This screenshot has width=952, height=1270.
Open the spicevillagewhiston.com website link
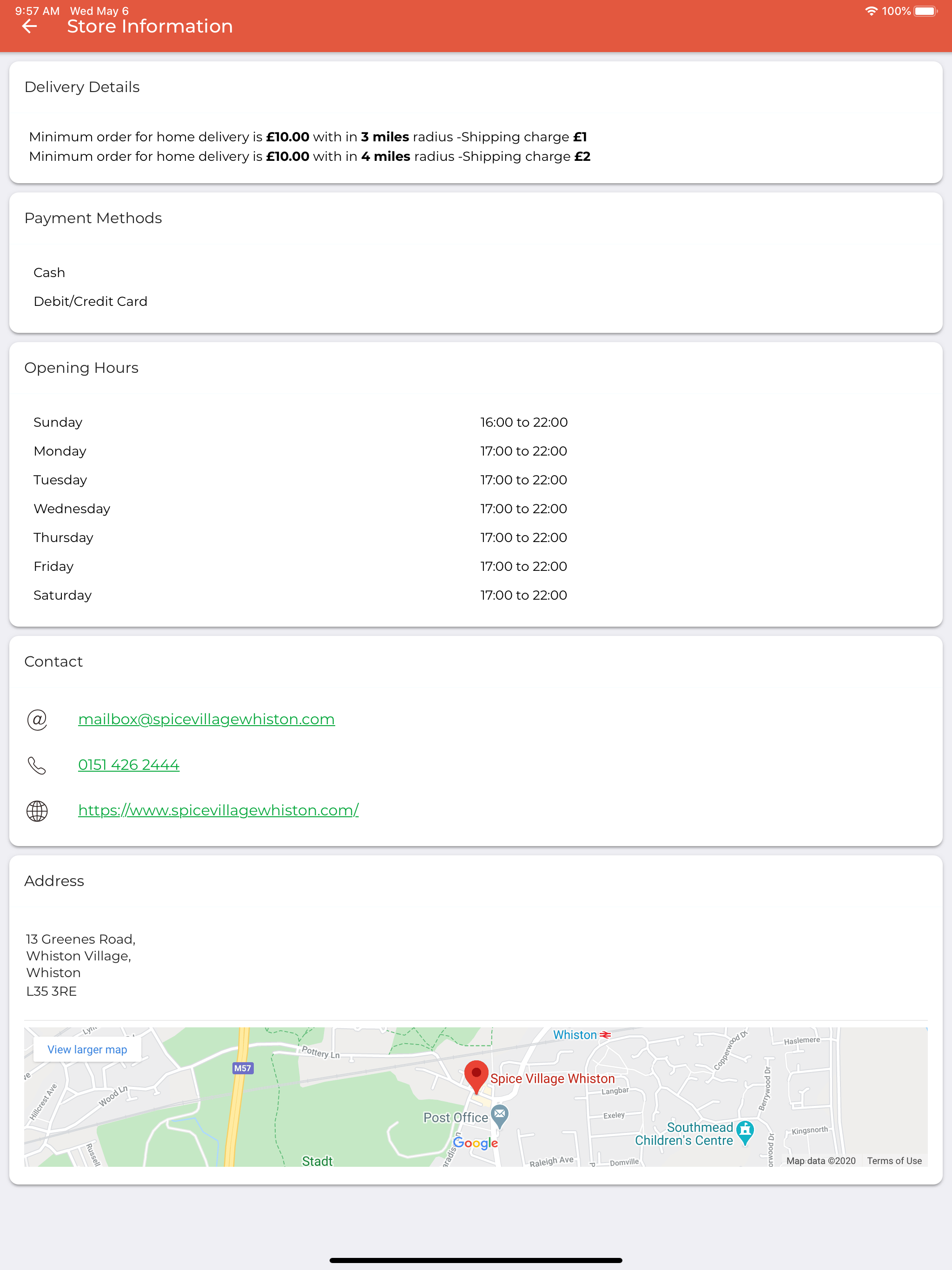pos(218,810)
